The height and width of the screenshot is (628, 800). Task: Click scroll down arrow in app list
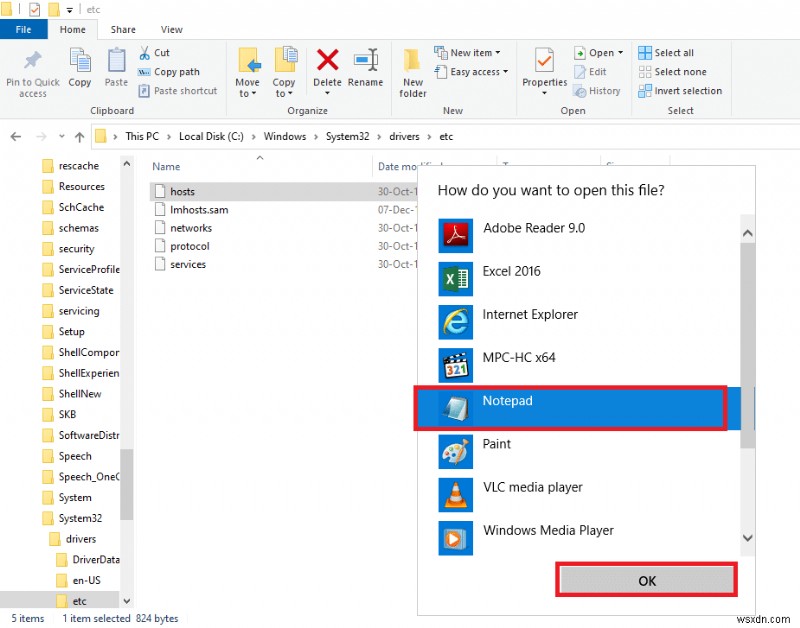click(x=747, y=538)
